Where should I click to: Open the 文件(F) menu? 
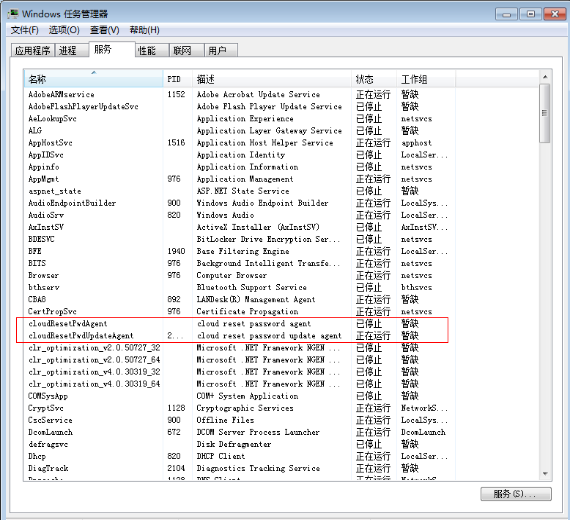tap(24, 30)
